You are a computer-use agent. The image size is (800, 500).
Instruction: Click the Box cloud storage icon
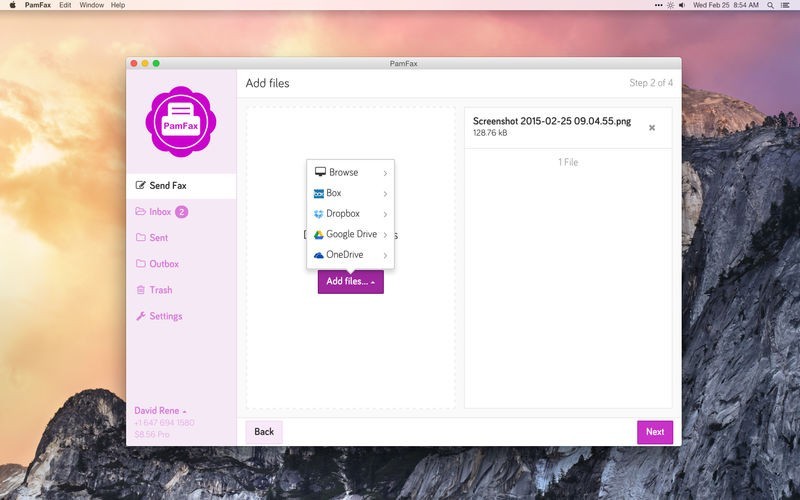[319, 193]
